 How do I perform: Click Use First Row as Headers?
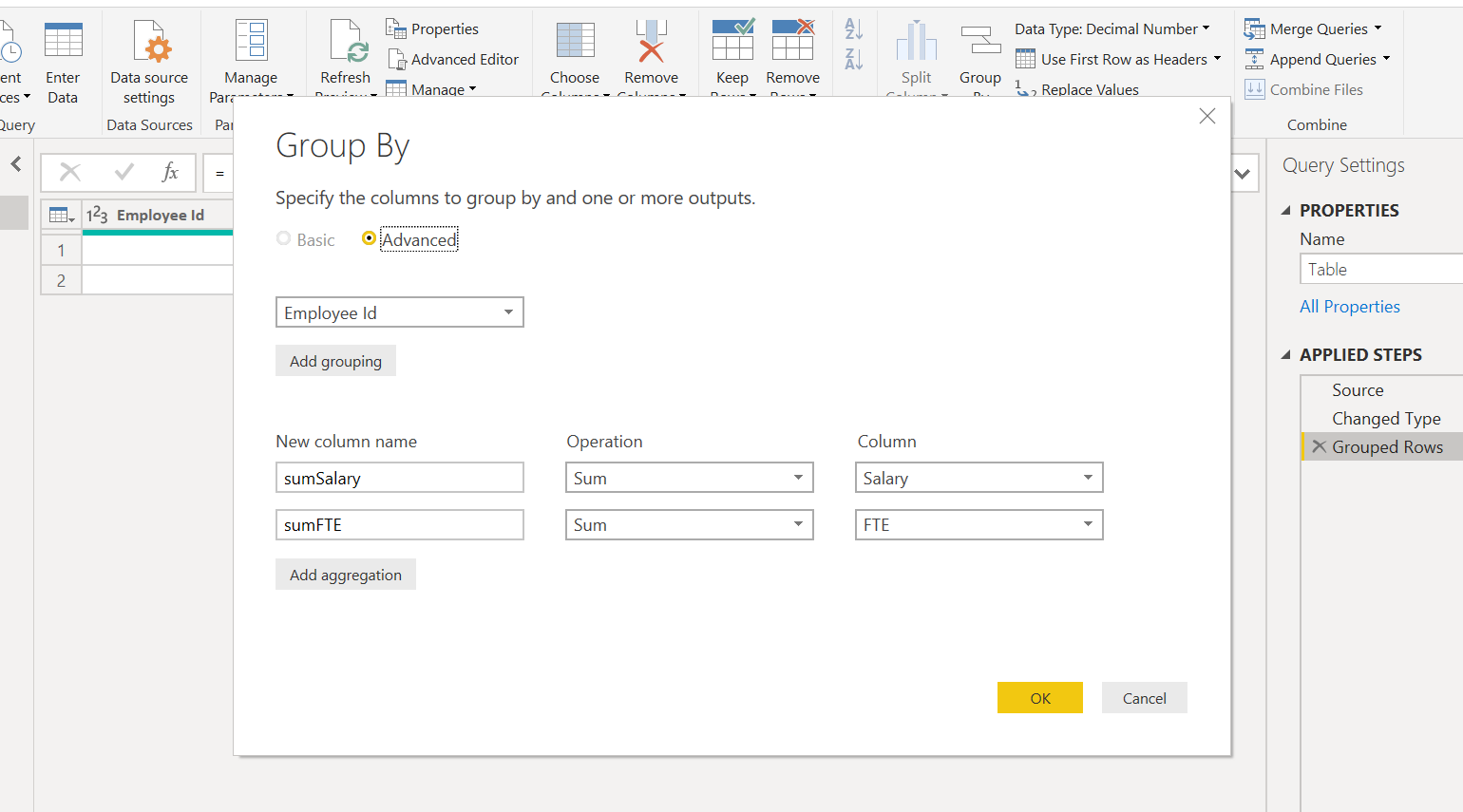pos(1118,59)
